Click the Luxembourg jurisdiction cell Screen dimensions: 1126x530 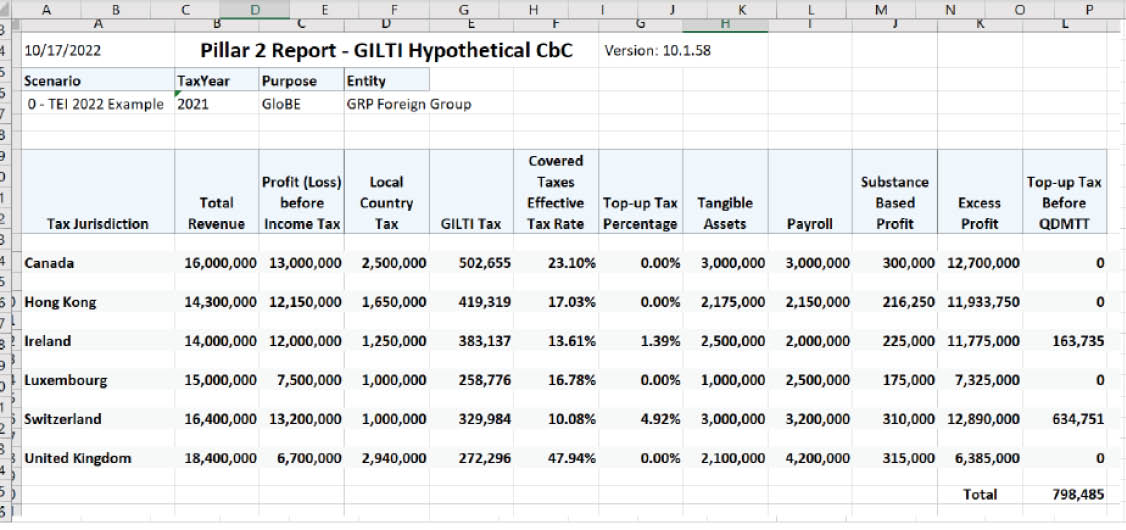coord(98,380)
